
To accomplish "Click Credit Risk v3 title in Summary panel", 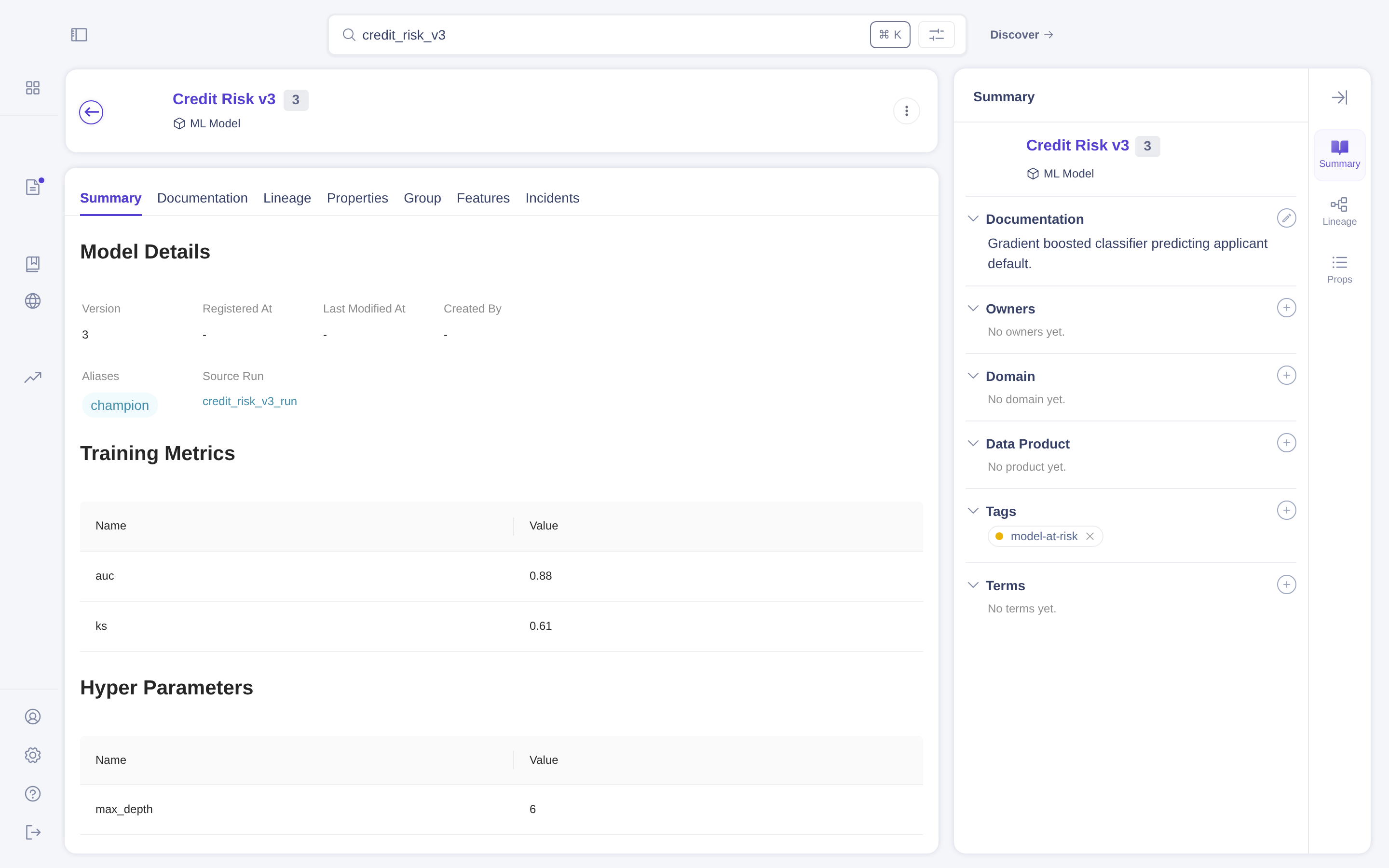I will coord(1077,146).
